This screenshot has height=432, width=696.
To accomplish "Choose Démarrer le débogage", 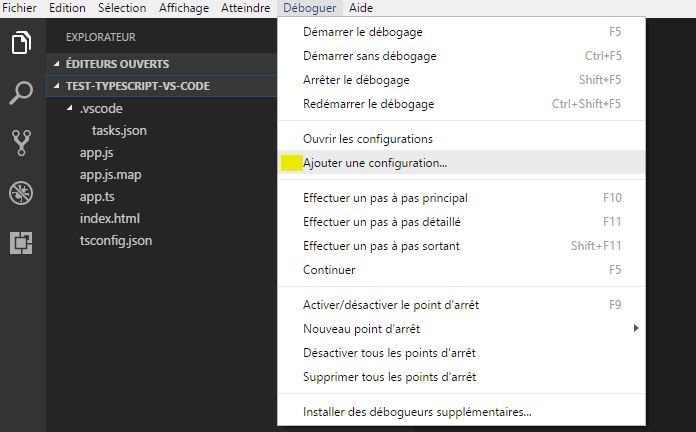I will 461,32.
